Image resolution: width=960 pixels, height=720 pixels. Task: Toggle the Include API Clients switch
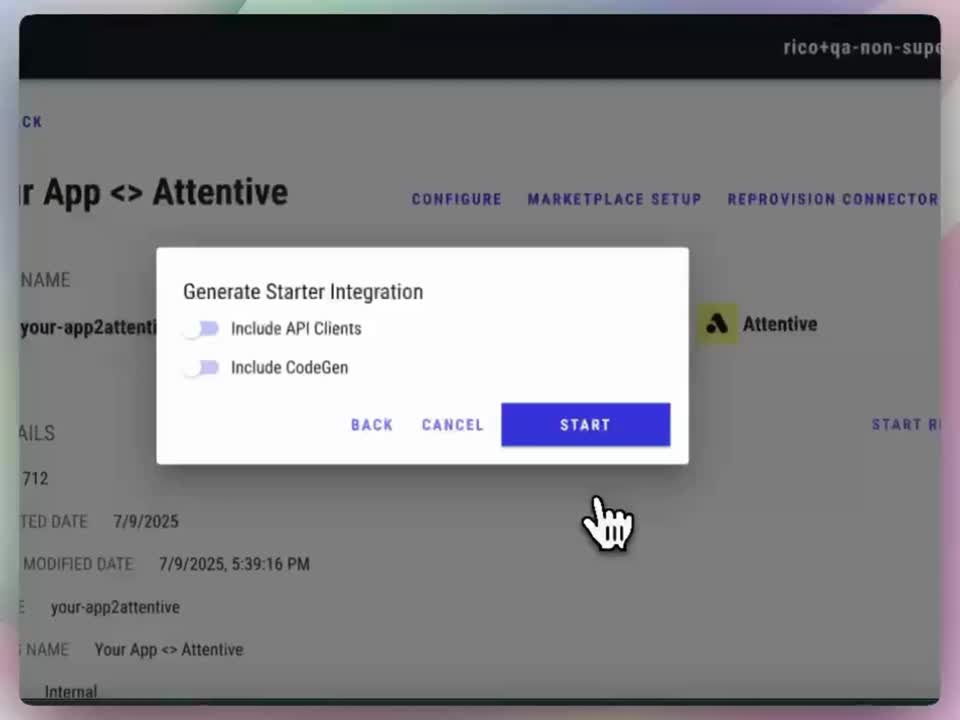(201, 329)
